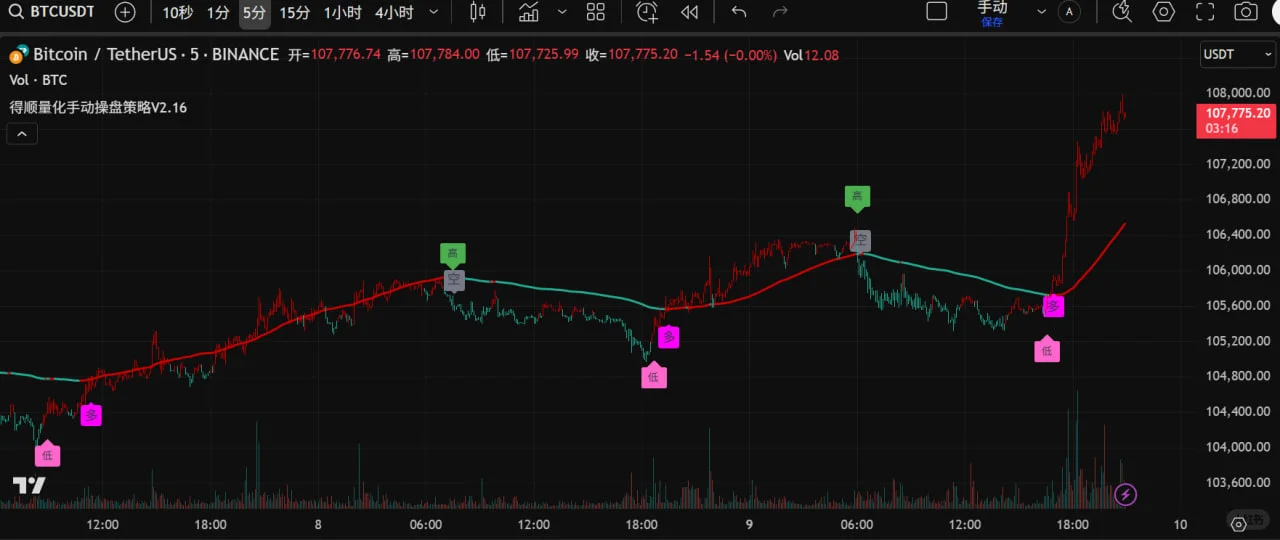Open the gear icon on the time axis

tap(1240, 523)
